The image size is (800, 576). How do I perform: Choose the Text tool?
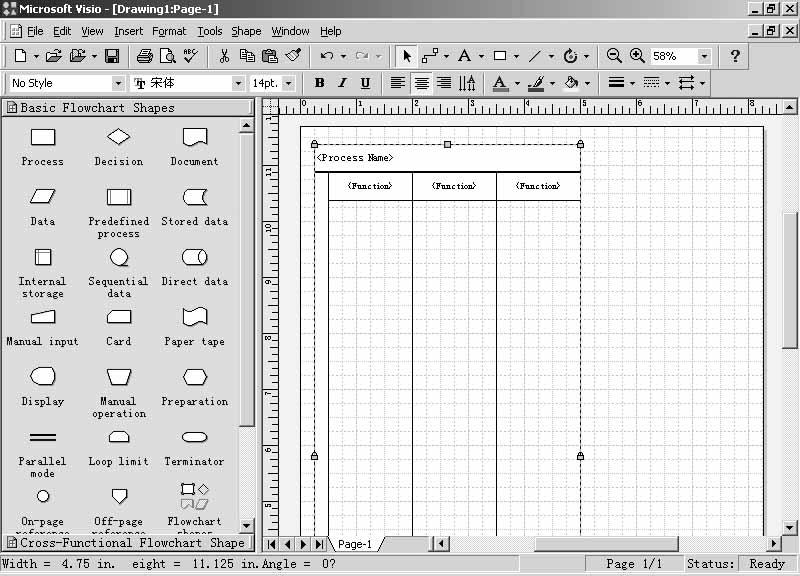pos(464,57)
